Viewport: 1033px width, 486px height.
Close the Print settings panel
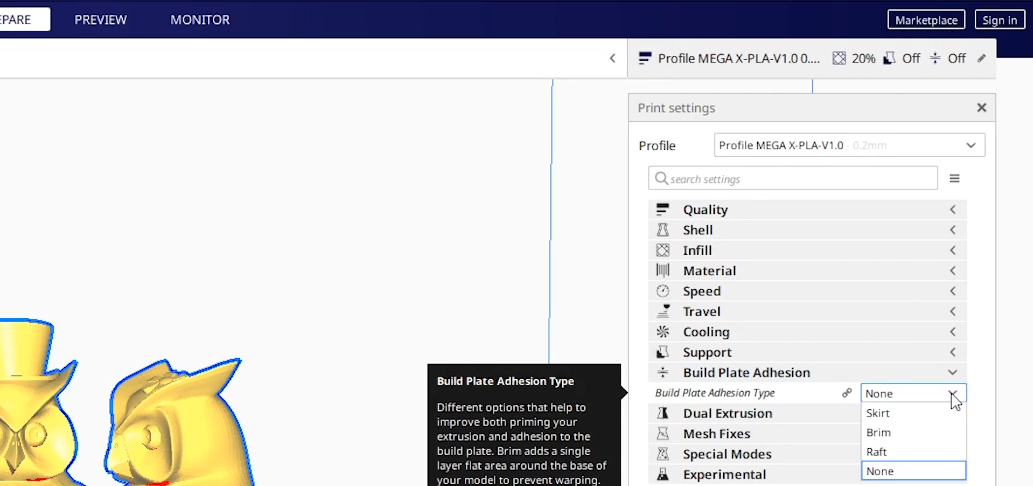[x=982, y=107]
